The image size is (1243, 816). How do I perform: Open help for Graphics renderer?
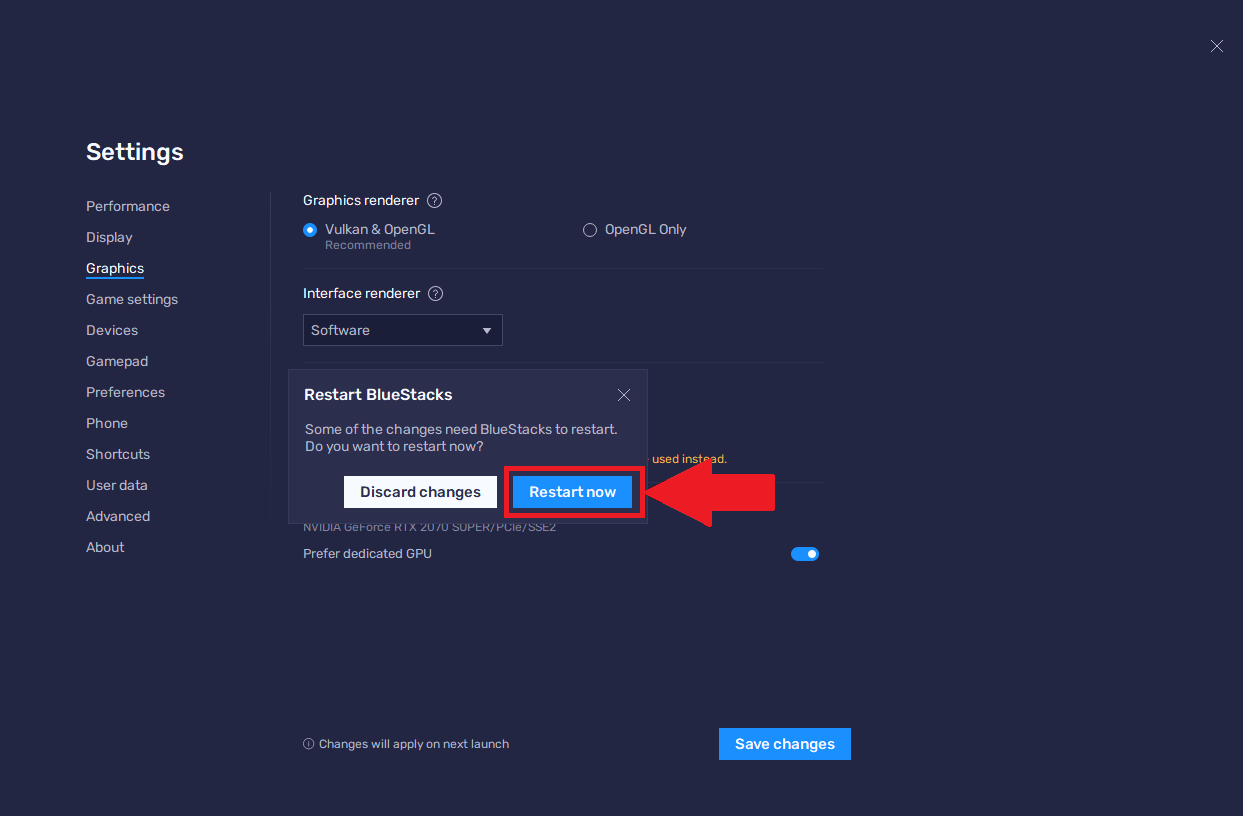[435, 201]
